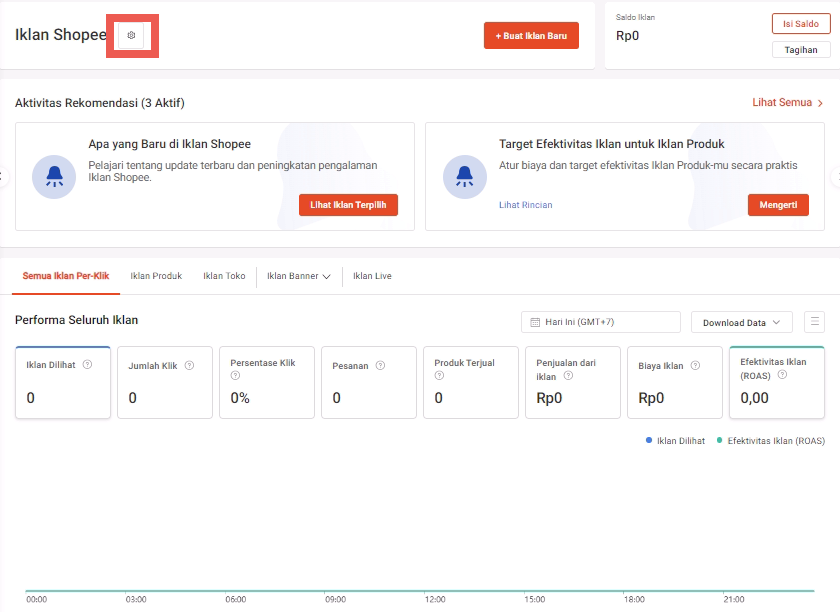The image size is (840, 612).
Task: Click help icon under Persentase Klik
Action: pos(235,376)
